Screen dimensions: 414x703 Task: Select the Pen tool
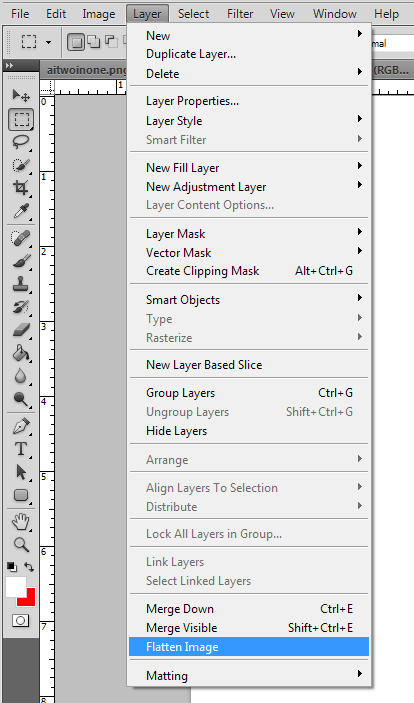coord(21,426)
